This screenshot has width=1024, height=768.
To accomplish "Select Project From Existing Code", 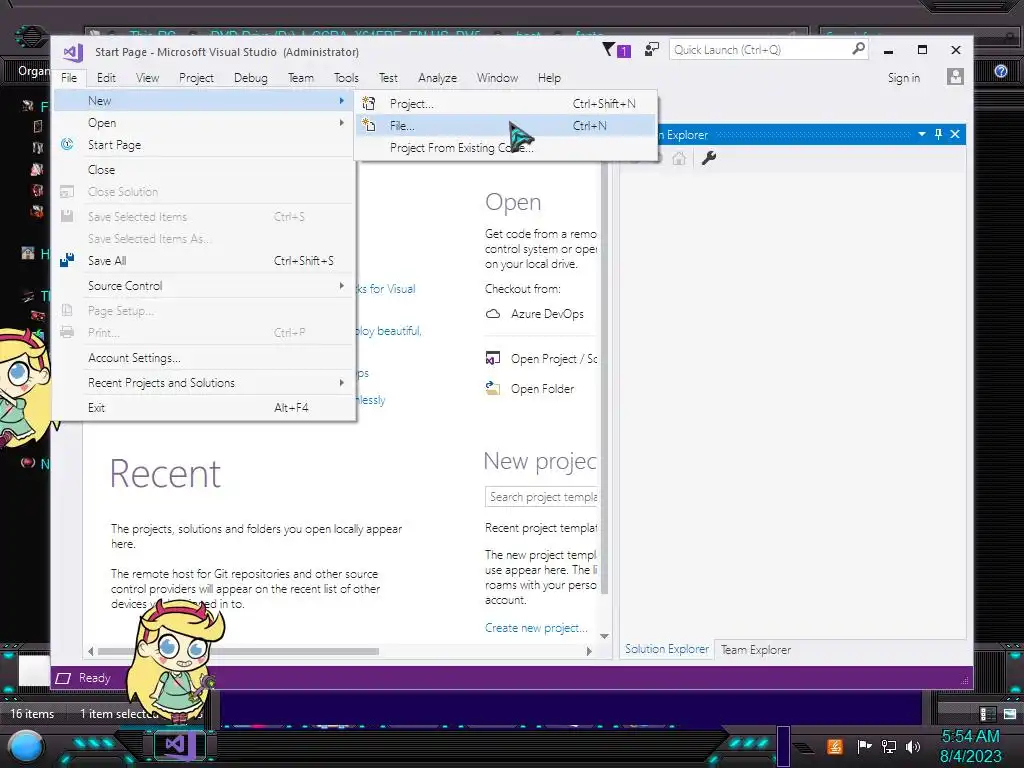I will (506, 148).
